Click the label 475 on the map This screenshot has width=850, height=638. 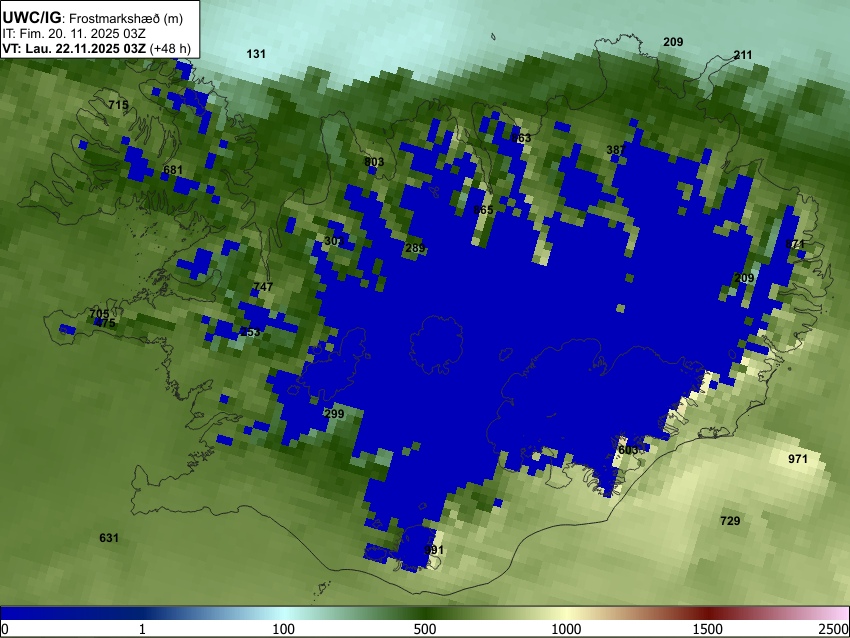[x=105, y=323]
